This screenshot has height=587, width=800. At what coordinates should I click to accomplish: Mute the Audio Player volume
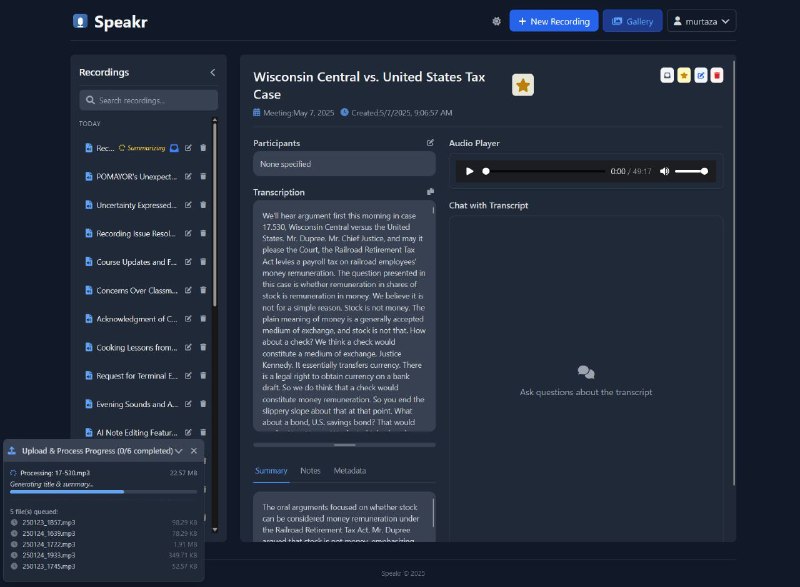pos(664,170)
